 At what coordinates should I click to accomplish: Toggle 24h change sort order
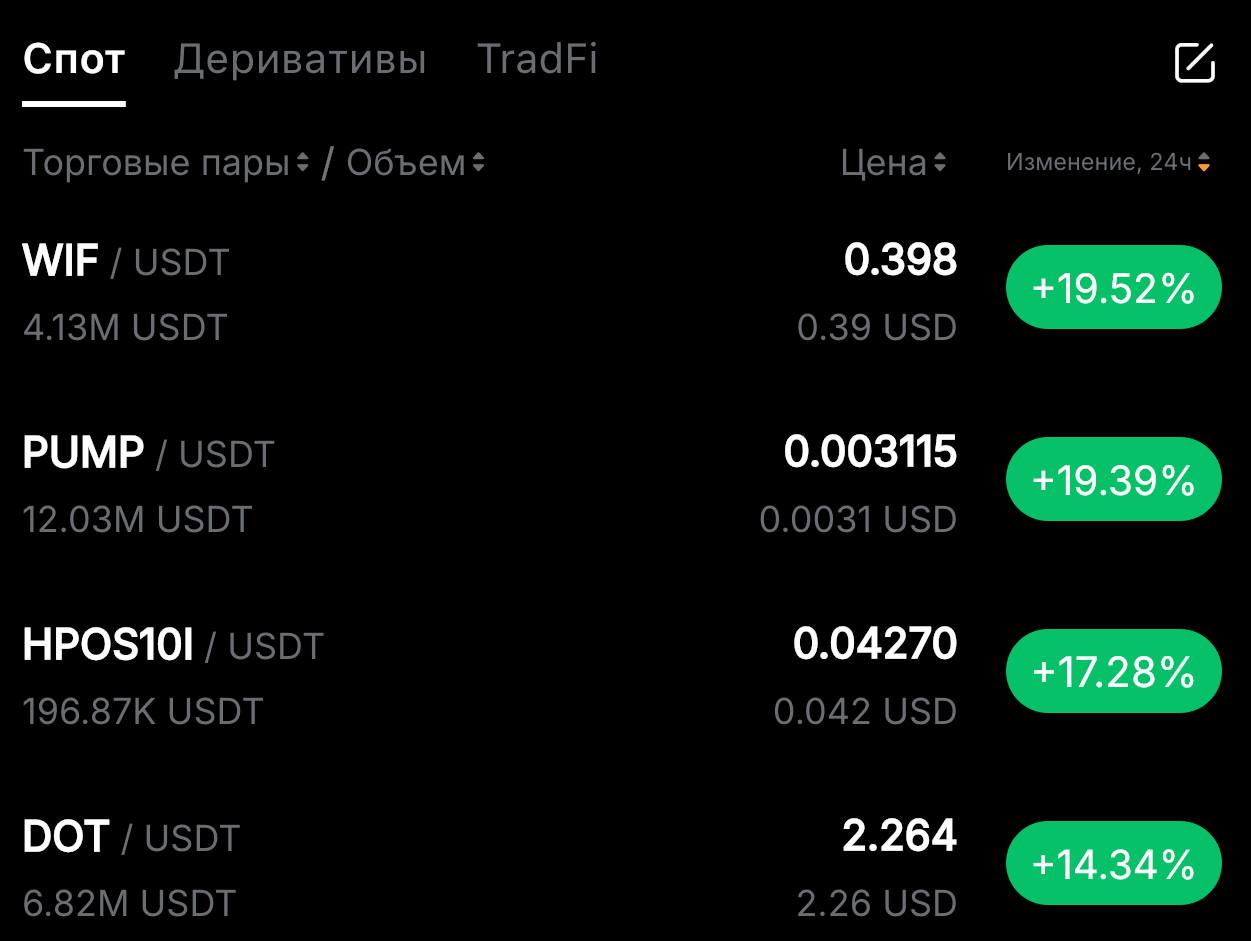[1204, 162]
